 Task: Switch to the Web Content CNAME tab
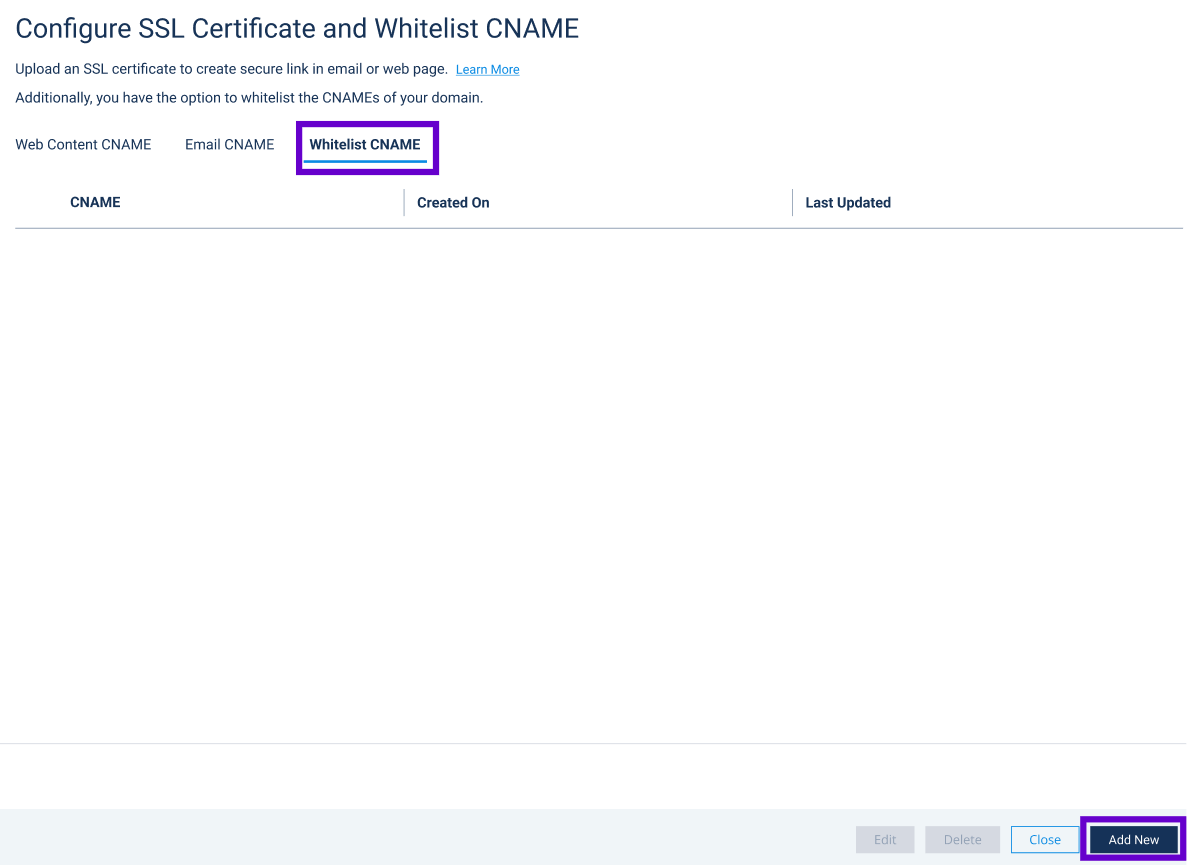coord(83,145)
